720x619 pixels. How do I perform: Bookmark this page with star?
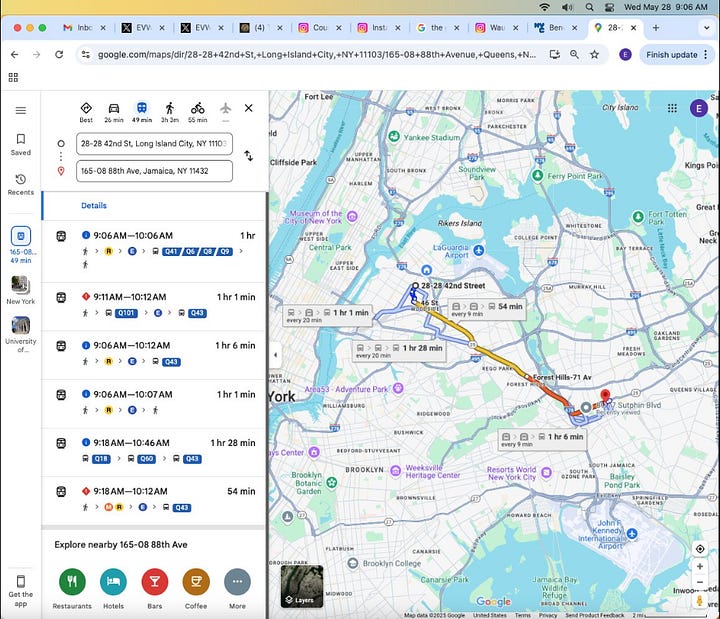point(594,55)
